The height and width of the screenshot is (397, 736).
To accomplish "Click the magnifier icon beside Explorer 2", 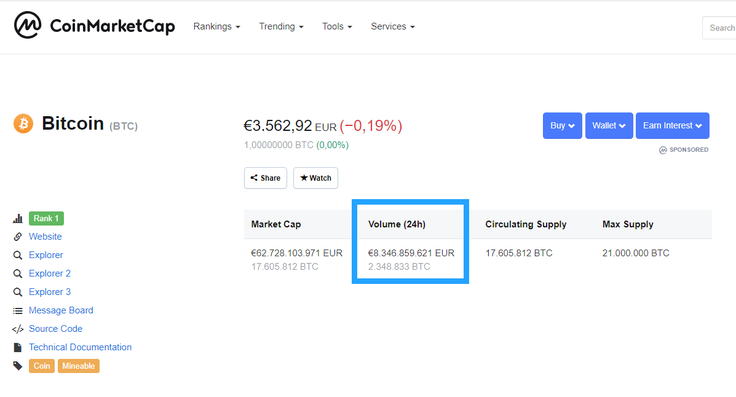I will pos(18,274).
